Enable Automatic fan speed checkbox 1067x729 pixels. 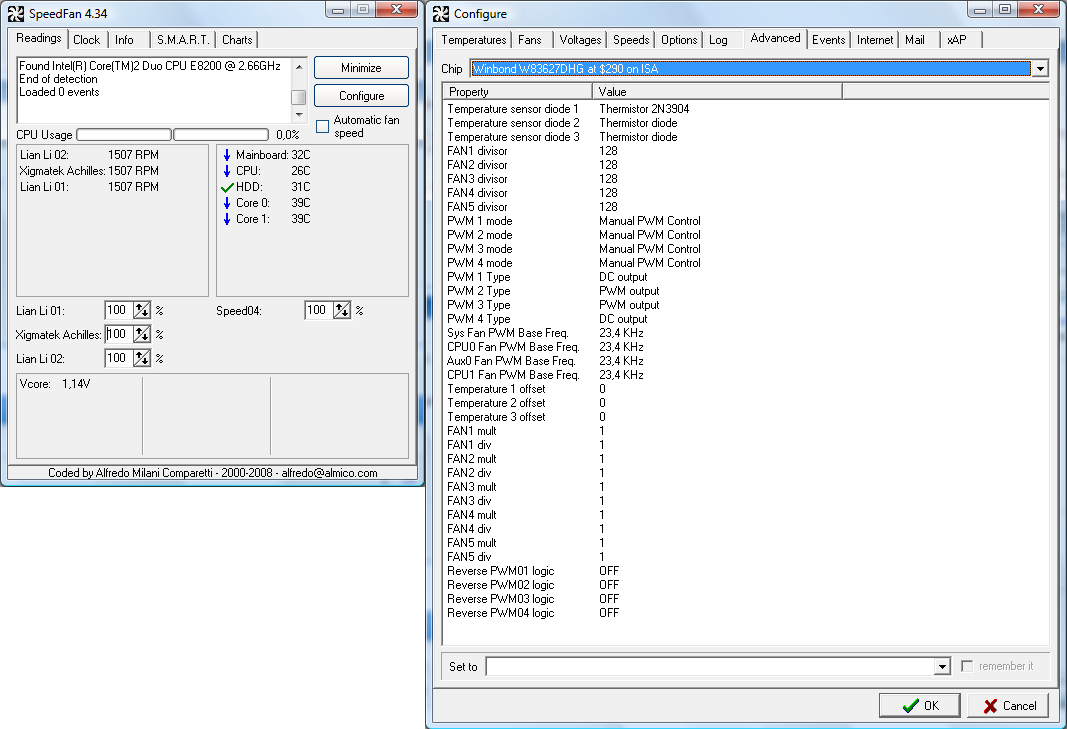(323, 127)
